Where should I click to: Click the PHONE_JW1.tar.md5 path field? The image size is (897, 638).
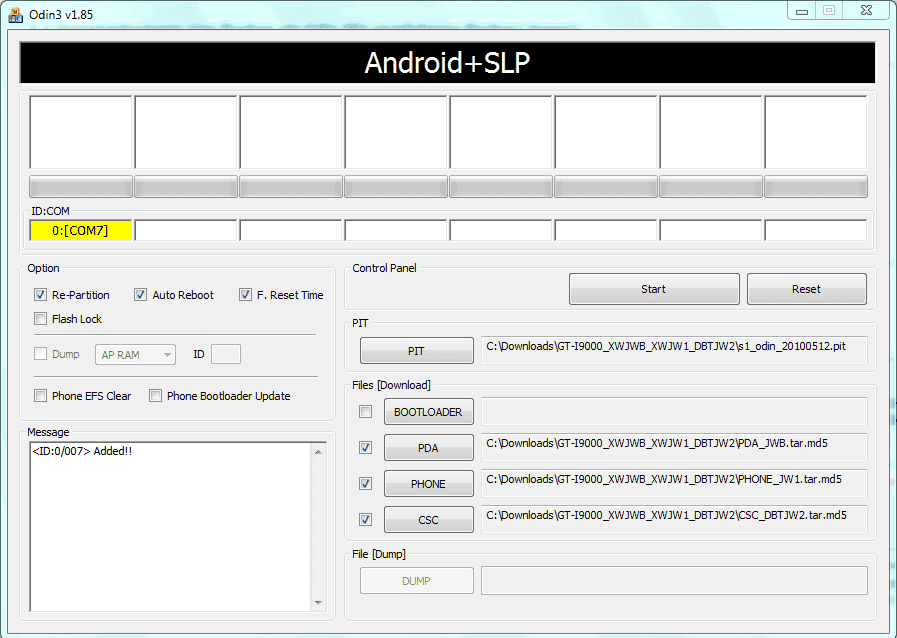[x=674, y=484]
